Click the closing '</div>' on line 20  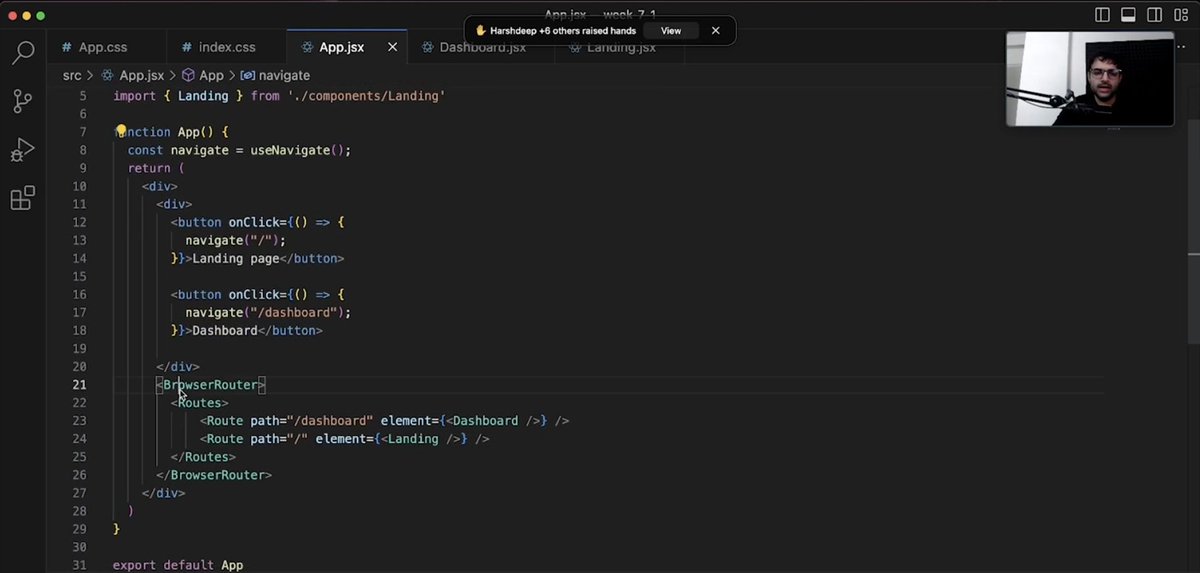click(178, 367)
